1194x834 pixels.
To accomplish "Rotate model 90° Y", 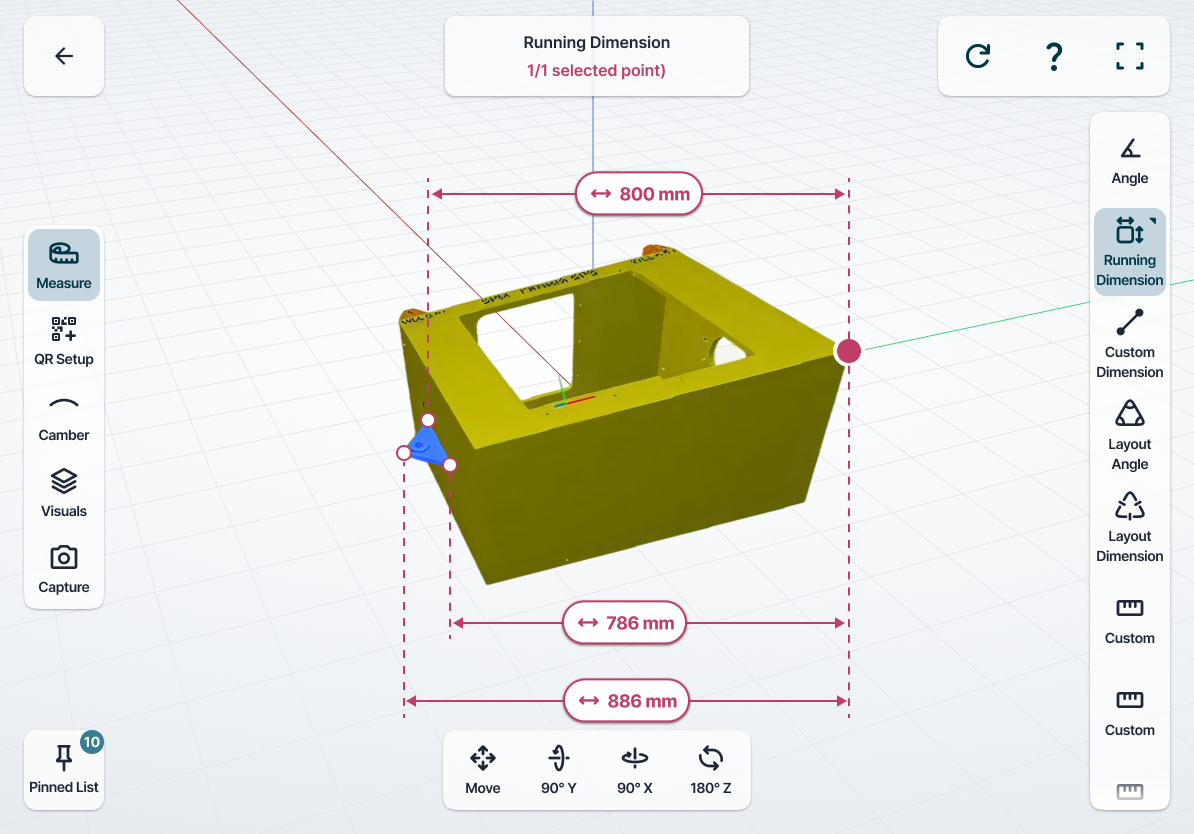I will tap(559, 770).
